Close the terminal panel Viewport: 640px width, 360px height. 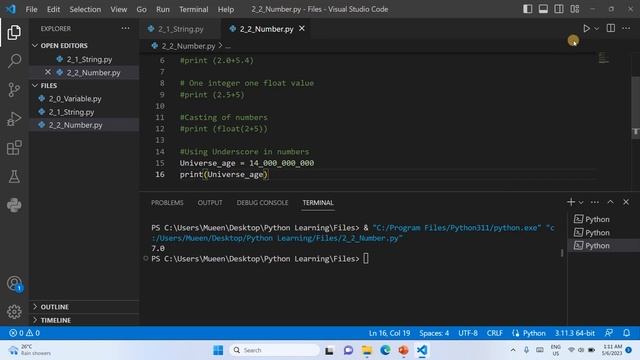click(626, 202)
